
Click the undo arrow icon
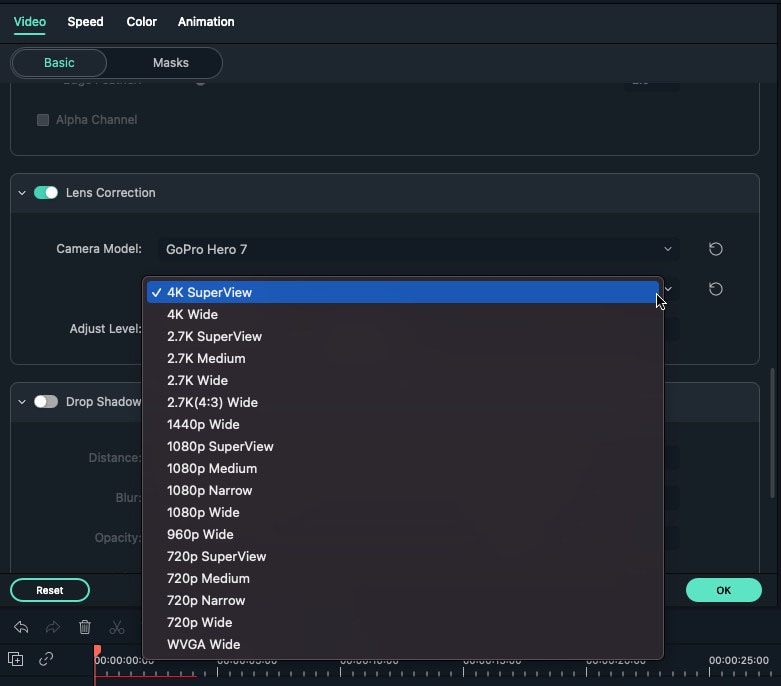pyautogui.click(x=21, y=627)
